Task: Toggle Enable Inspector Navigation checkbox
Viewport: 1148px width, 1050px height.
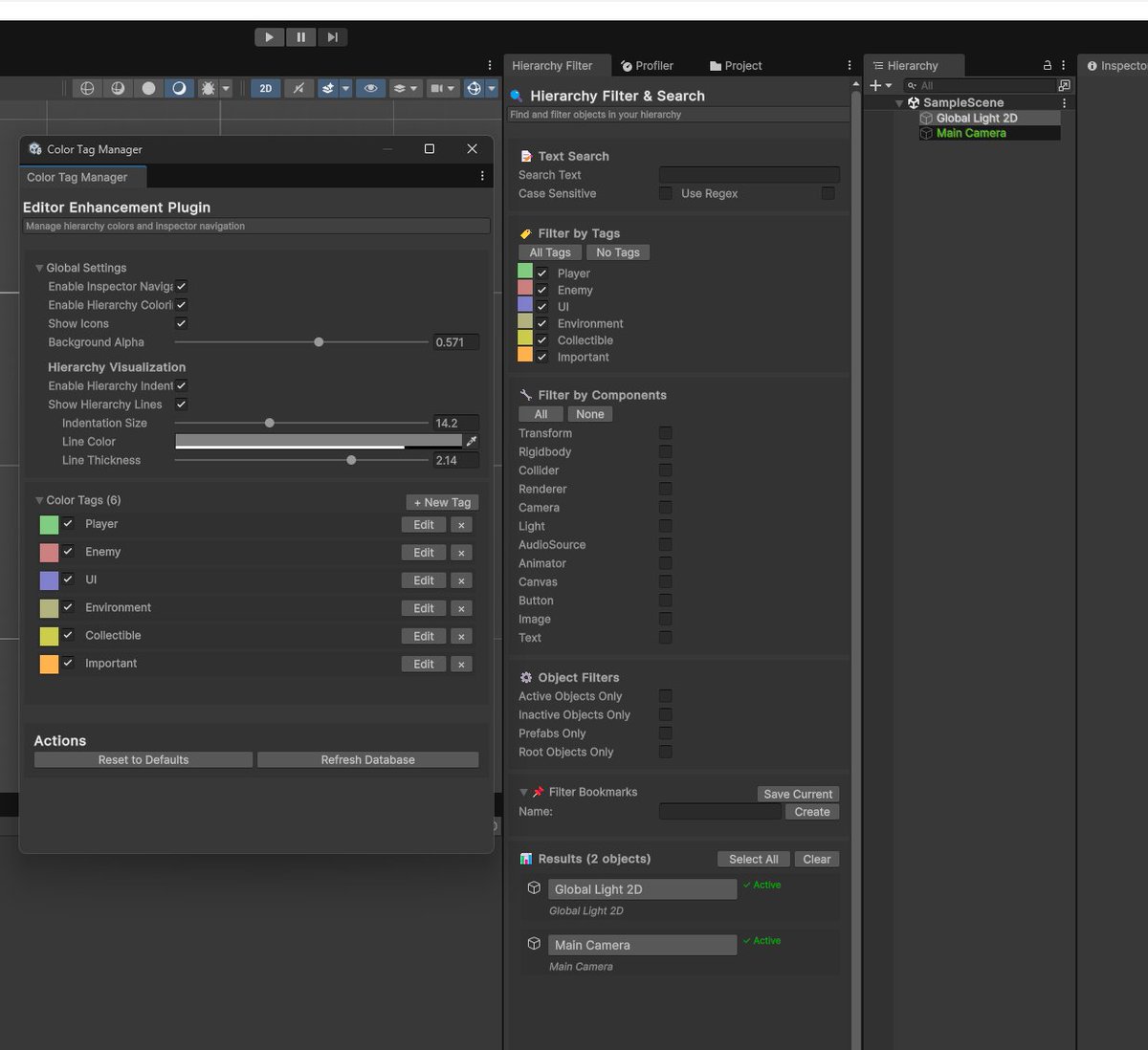Action: 181,286
